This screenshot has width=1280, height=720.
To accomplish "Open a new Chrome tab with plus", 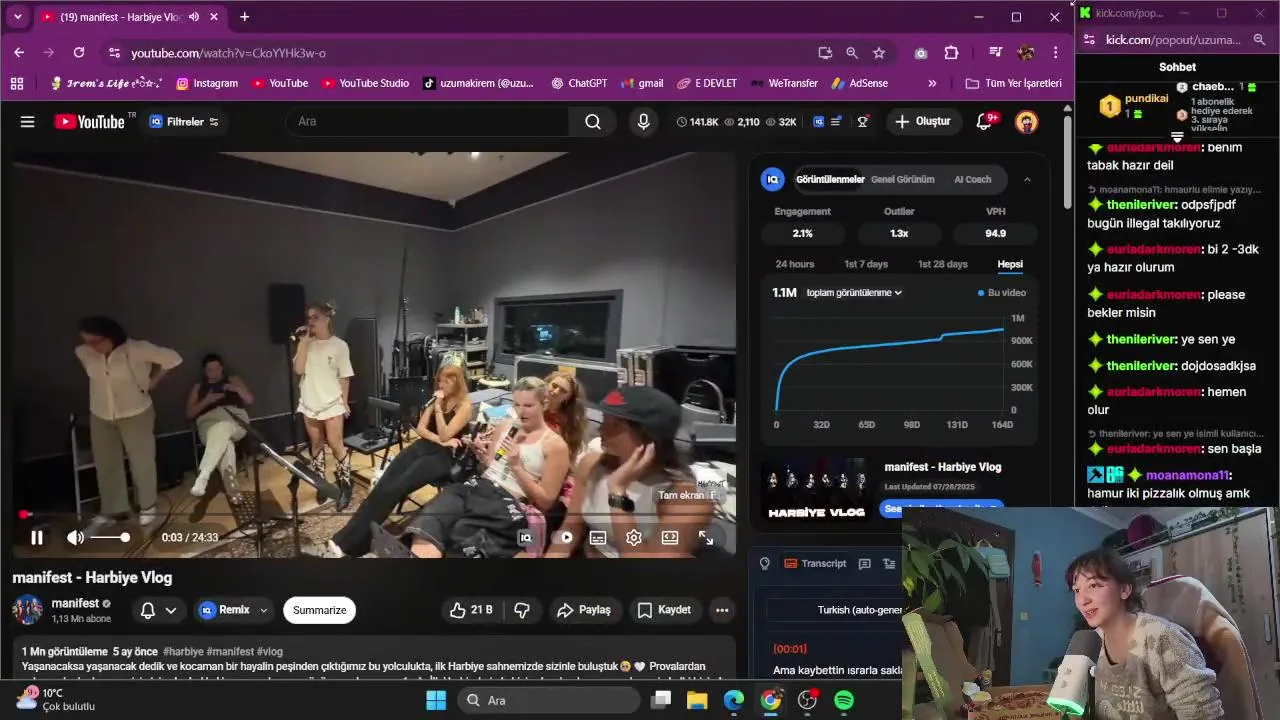I will 244,17.
